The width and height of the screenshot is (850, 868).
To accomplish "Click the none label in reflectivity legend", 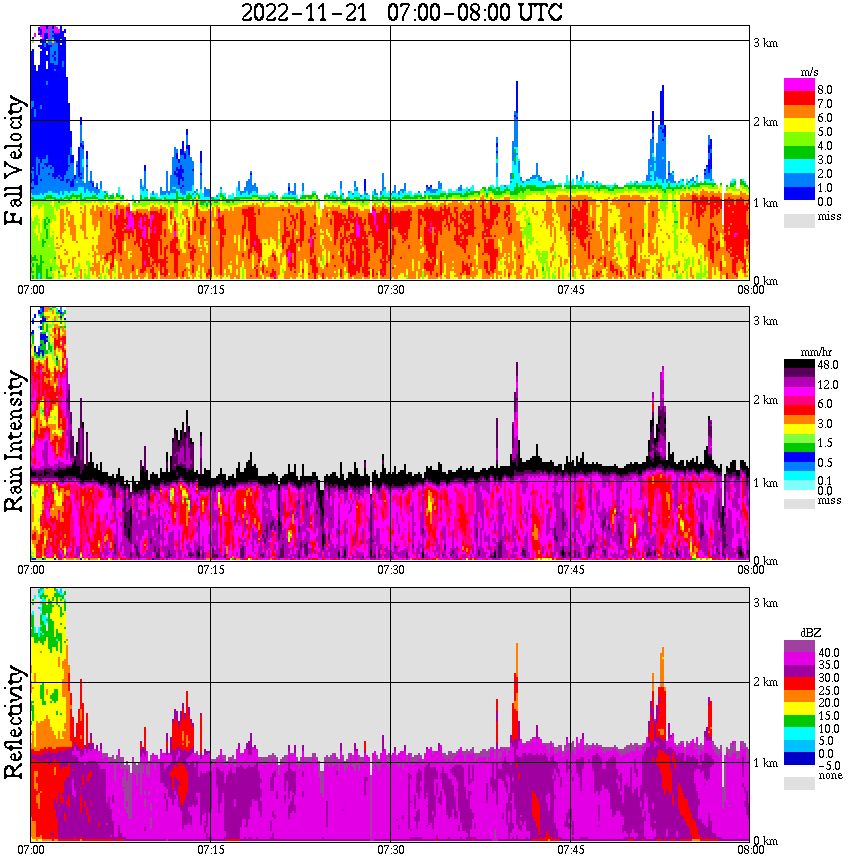I will [830, 775].
